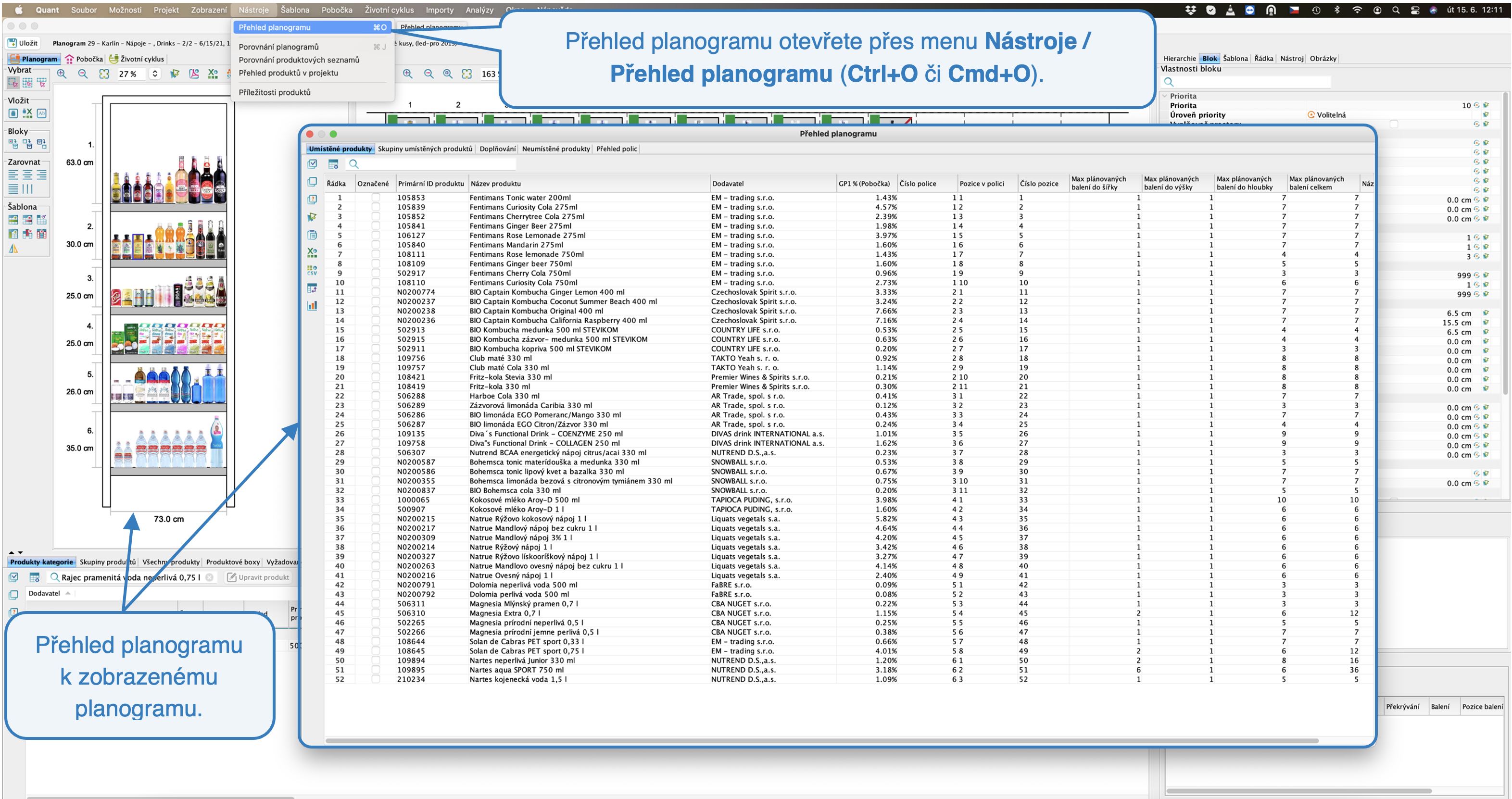Image resolution: width=1512 pixels, height=799 pixels.
Task: Open the Všechny produkty tab in the bottom panel
Action: click(x=171, y=562)
